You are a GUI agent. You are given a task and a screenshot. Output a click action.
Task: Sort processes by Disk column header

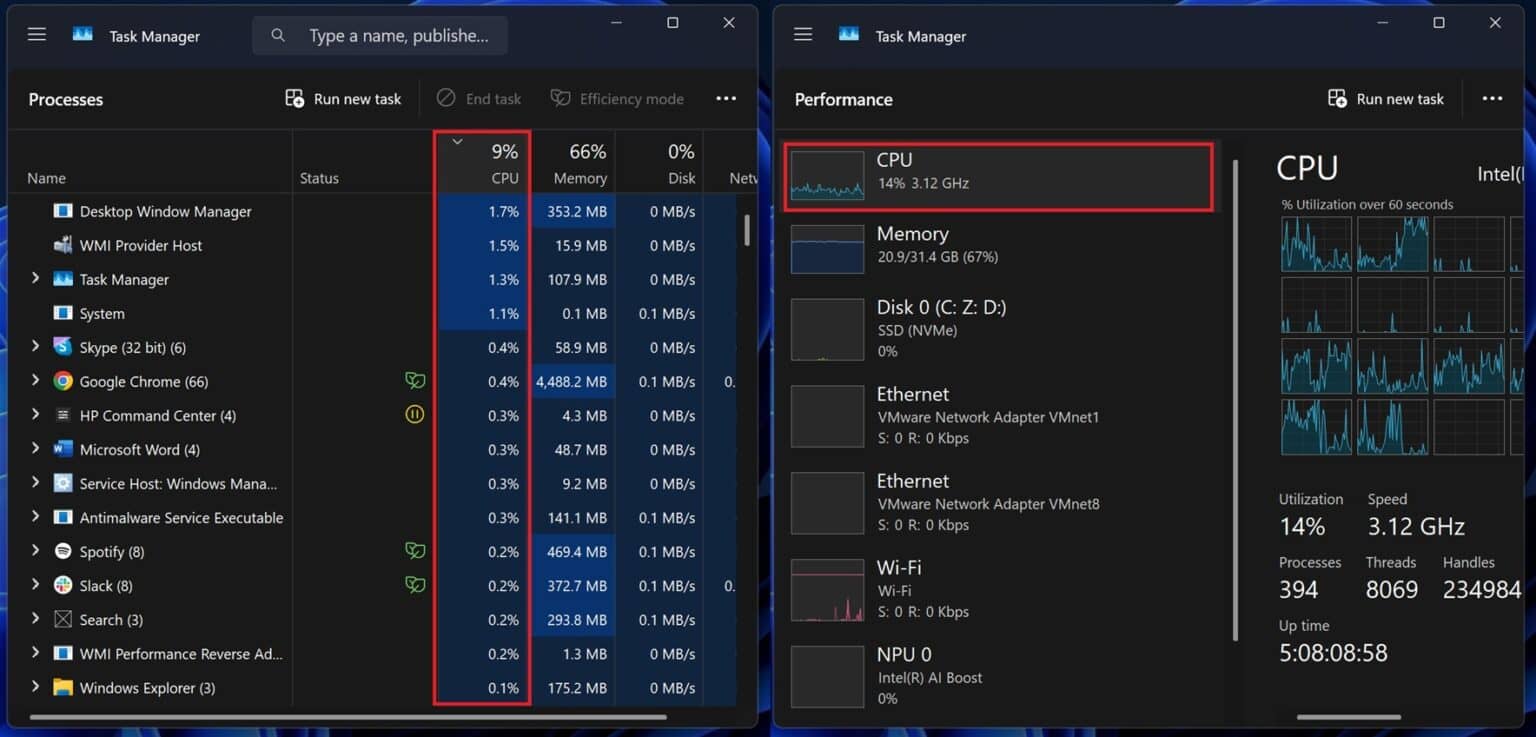coord(658,162)
